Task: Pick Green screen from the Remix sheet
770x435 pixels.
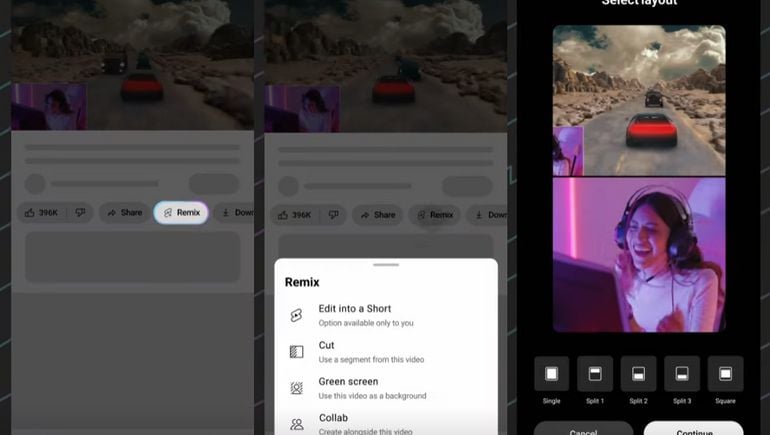Action: tap(355, 387)
